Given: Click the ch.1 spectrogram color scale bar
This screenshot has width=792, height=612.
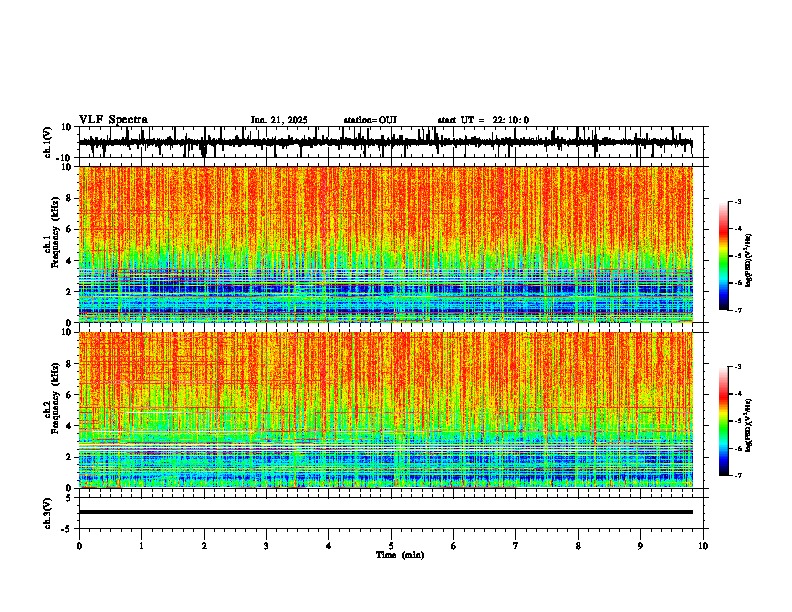Looking at the screenshot, I should coord(723,256).
